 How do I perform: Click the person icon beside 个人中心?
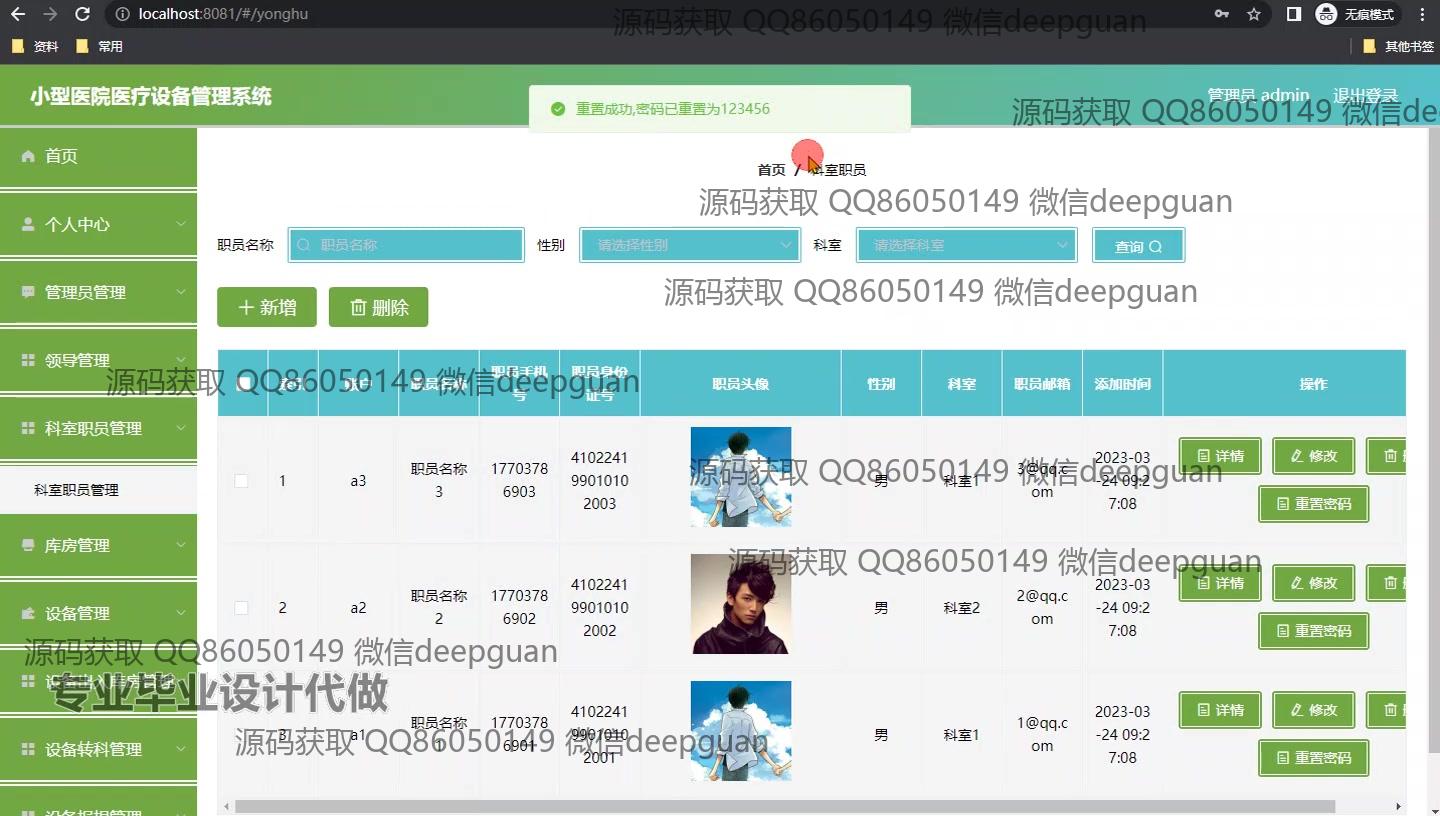[x=28, y=224]
